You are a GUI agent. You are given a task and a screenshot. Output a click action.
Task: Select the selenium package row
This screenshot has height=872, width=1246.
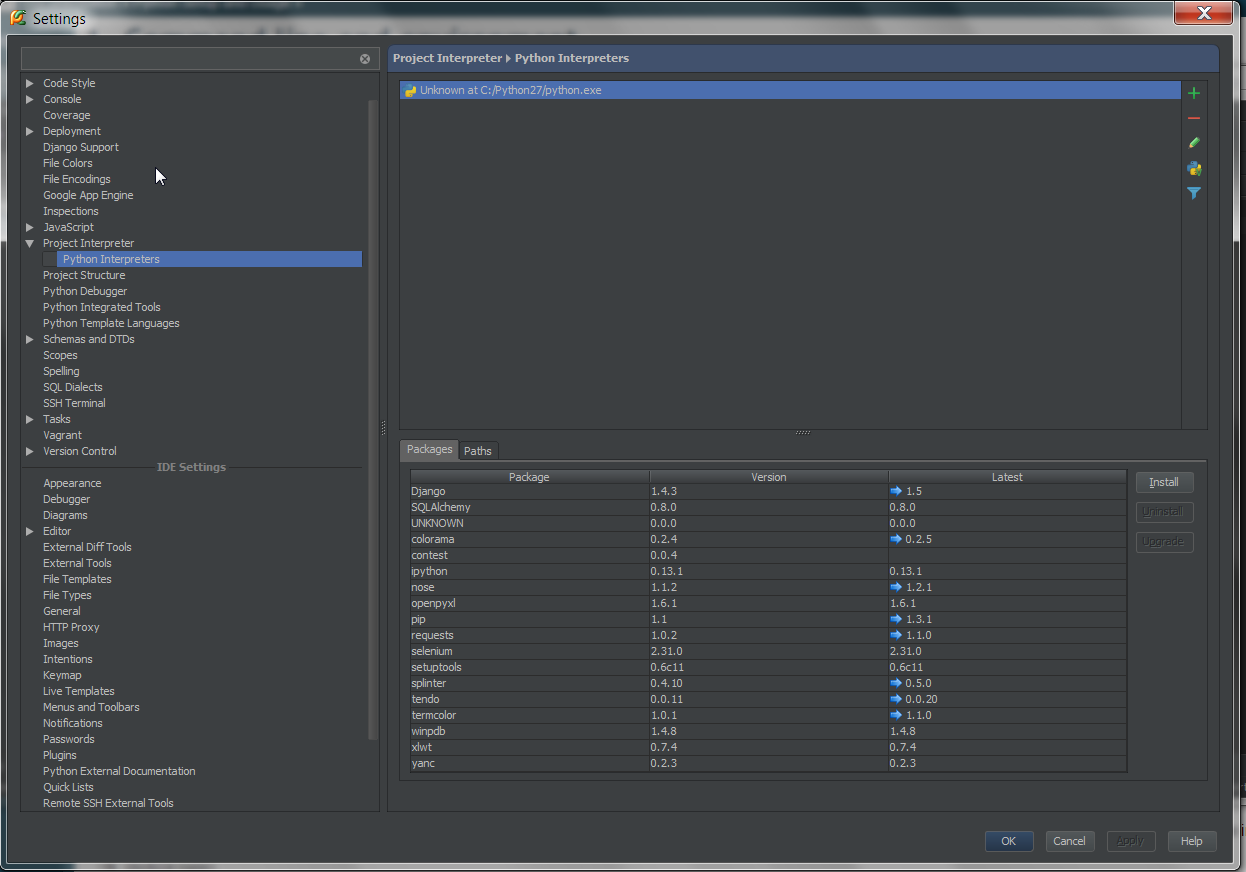[x=530, y=651]
